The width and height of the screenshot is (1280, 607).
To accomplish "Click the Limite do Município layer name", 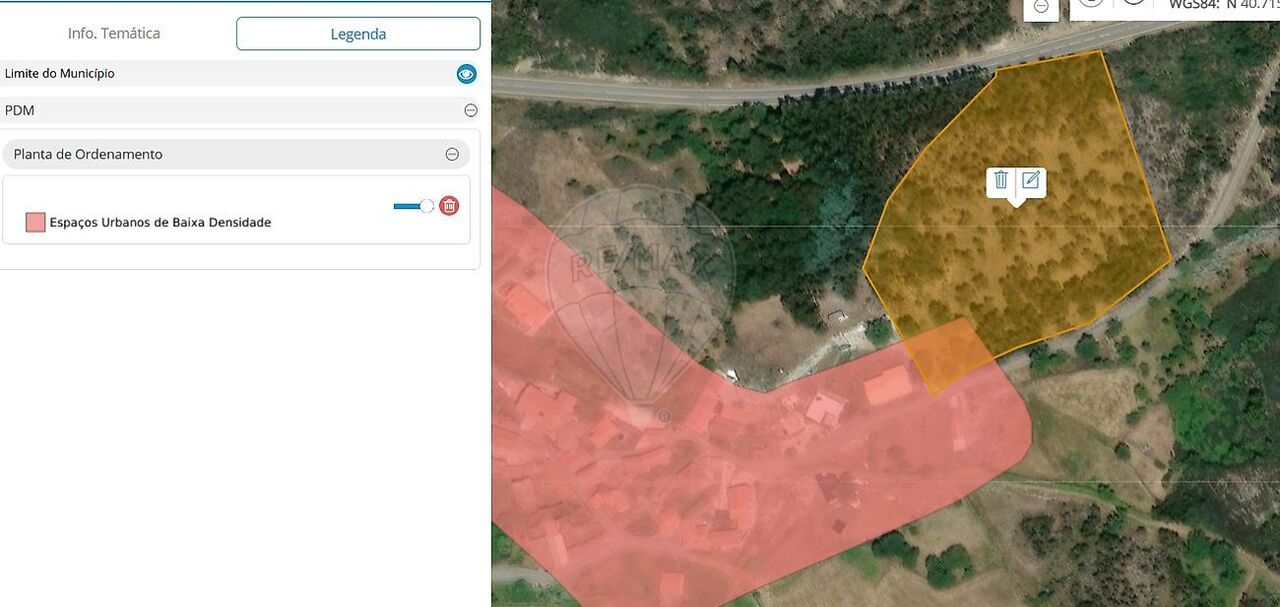I will pos(60,74).
